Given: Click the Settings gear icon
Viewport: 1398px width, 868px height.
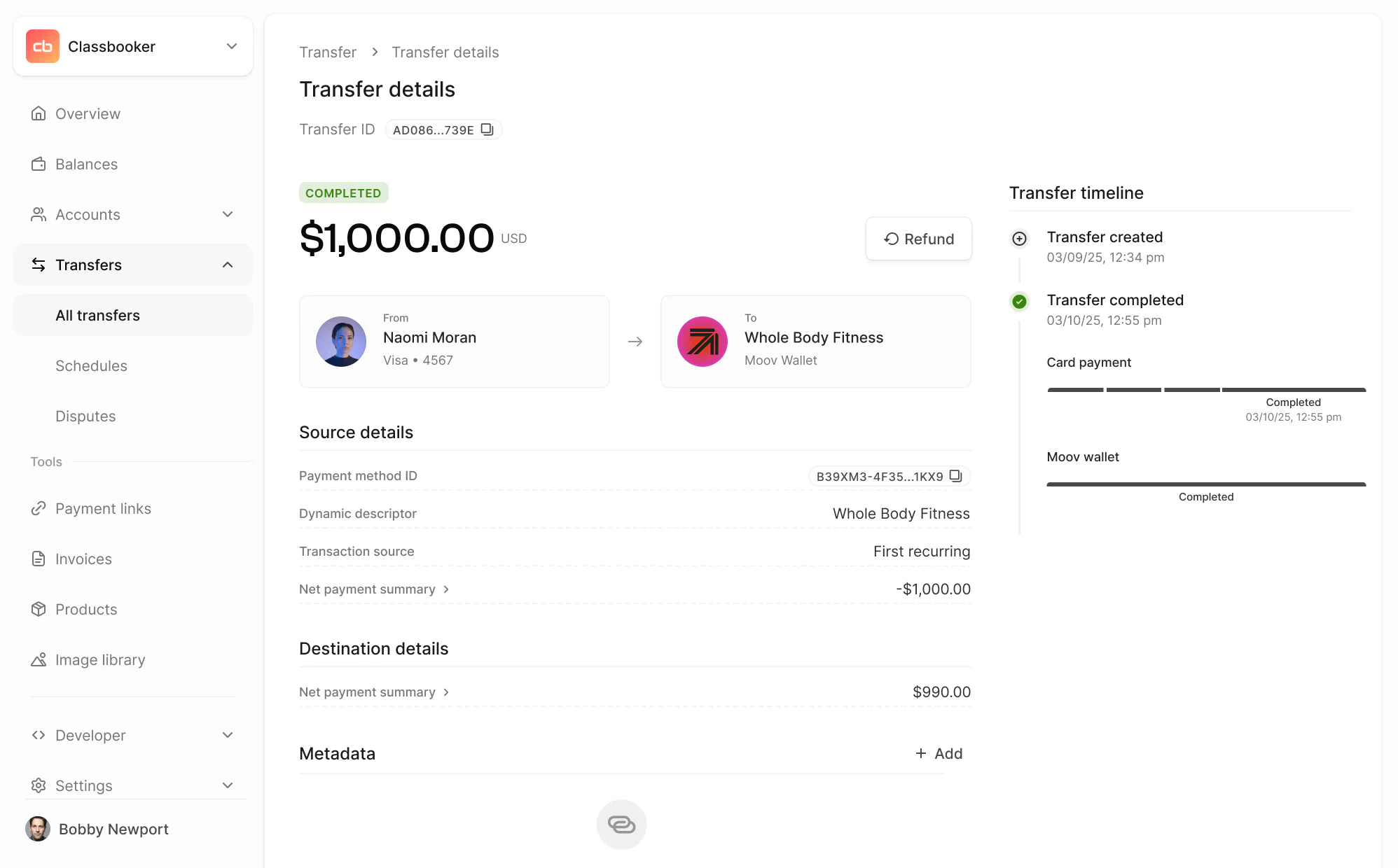Looking at the screenshot, I should [x=39, y=785].
